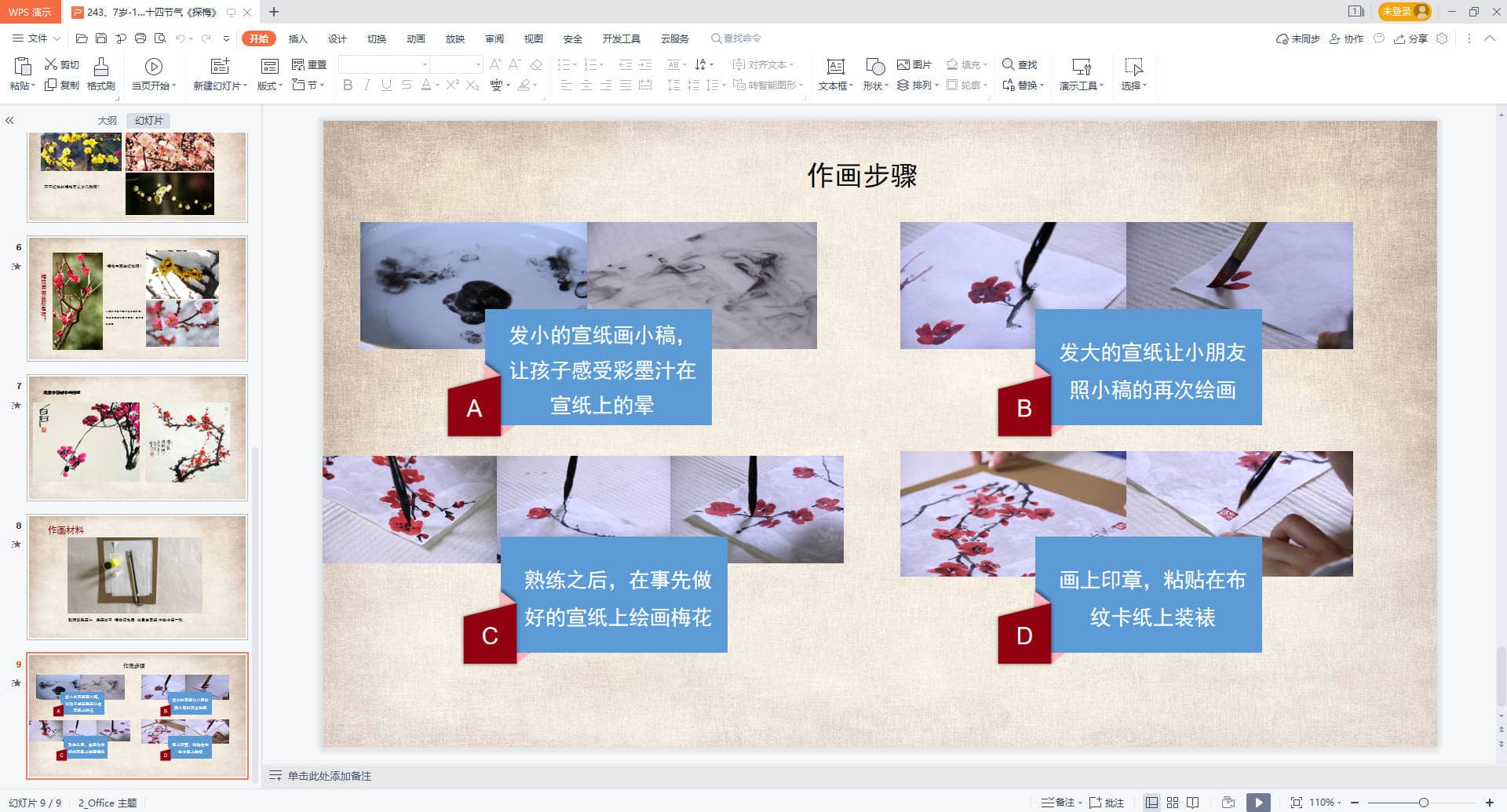This screenshot has width=1507, height=812.
Task: Insert a Text Box (文本框) icon
Action: 836,67
